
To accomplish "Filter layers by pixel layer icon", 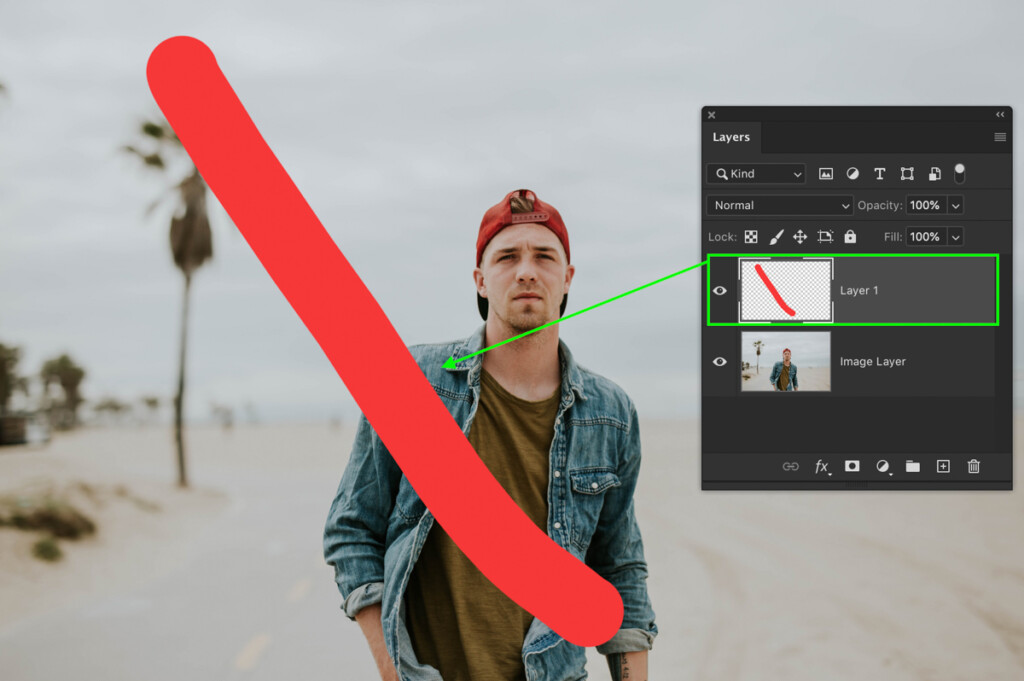I will [x=825, y=174].
